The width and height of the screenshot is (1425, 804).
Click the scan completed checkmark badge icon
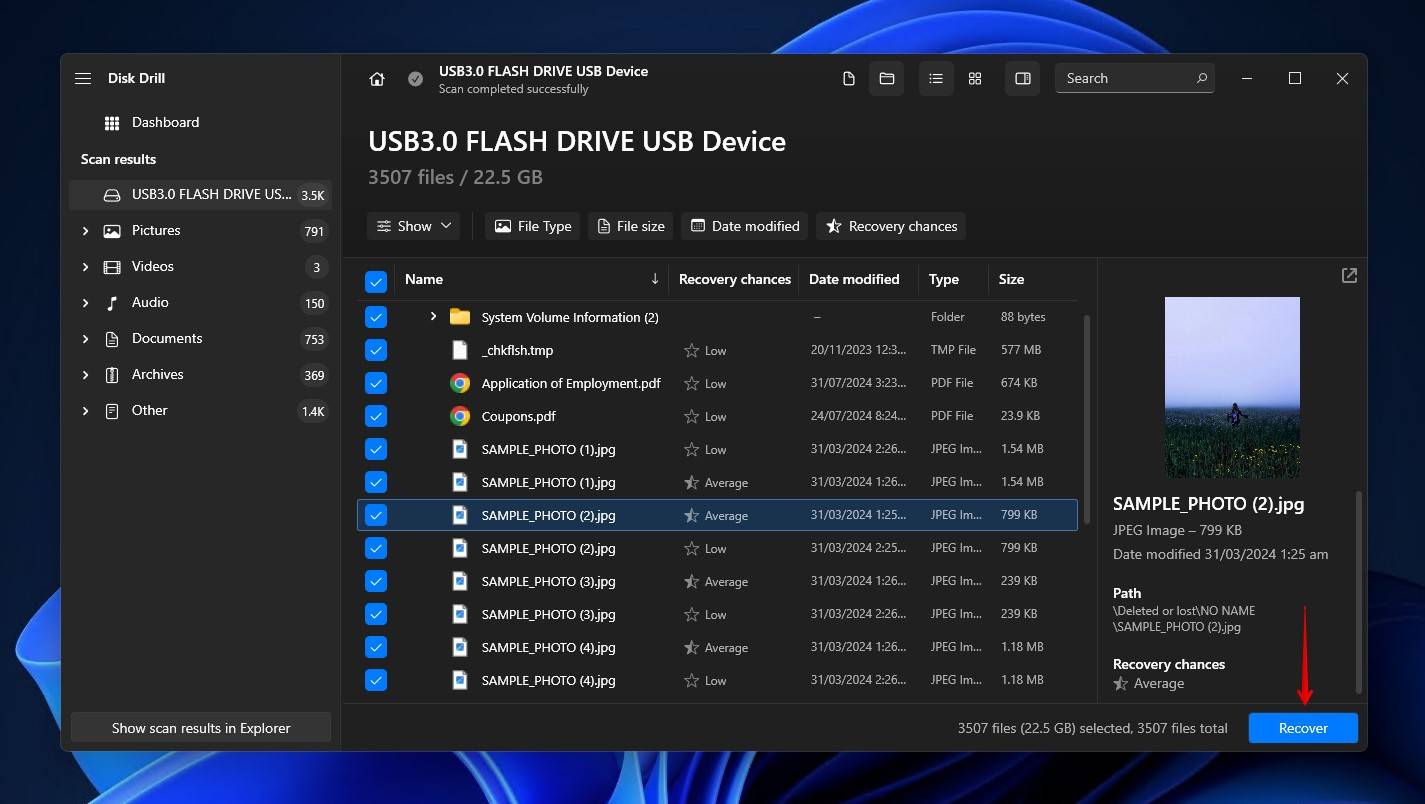pos(415,79)
